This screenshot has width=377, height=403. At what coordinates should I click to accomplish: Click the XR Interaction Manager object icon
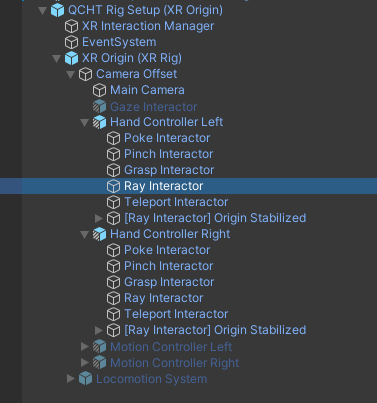[x=71, y=26]
